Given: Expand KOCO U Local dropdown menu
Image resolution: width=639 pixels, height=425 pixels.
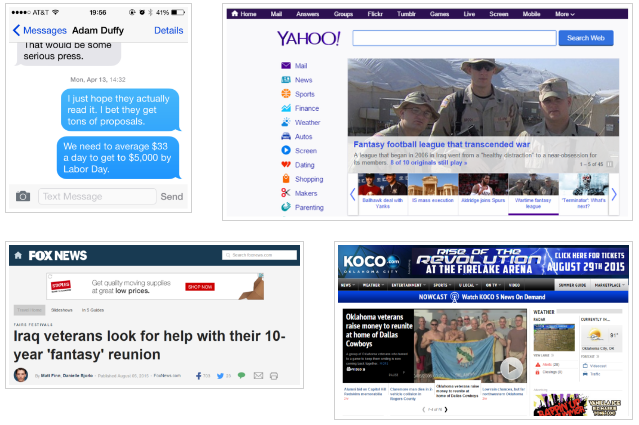Looking at the screenshot, I should pos(468,285).
